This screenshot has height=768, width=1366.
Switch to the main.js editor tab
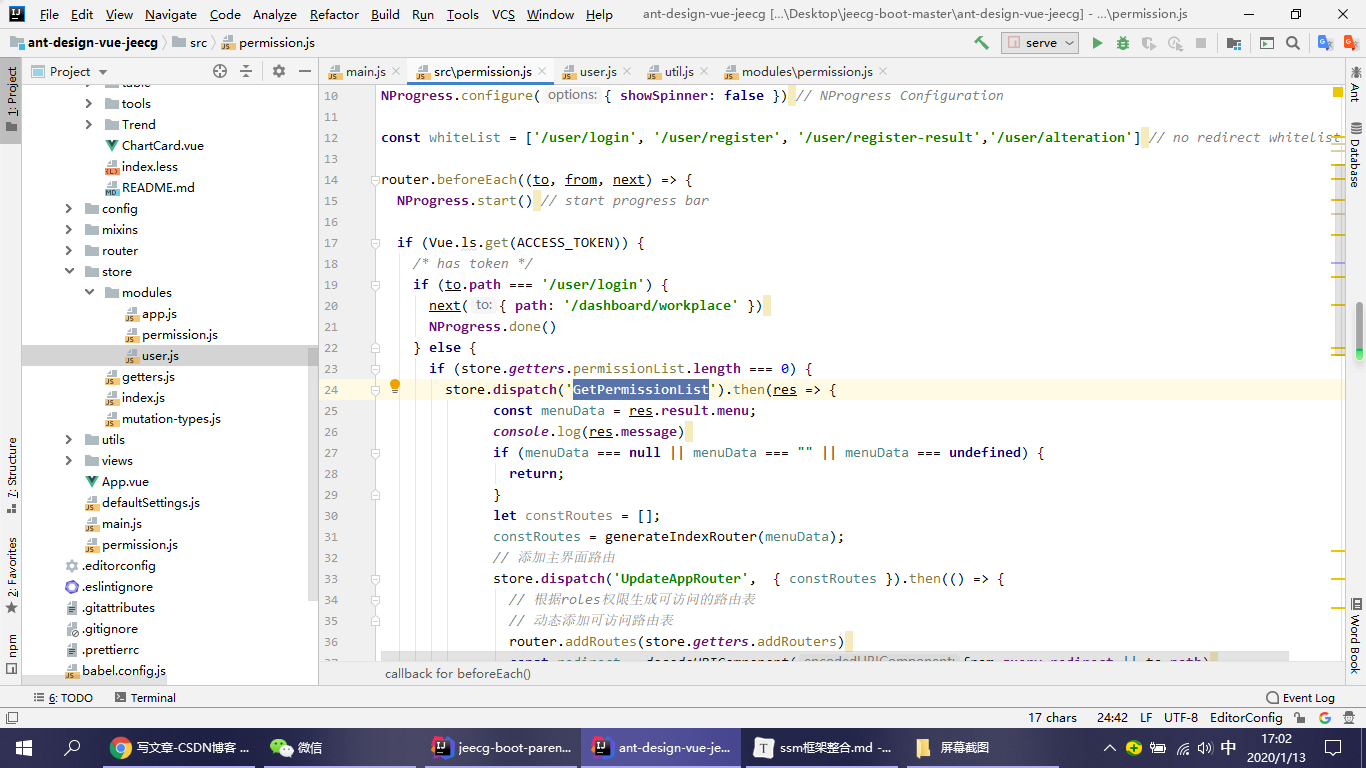tap(365, 71)
